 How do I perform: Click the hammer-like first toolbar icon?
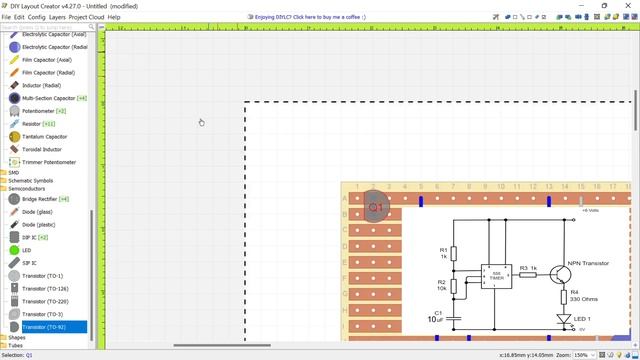tap(496, 17)
